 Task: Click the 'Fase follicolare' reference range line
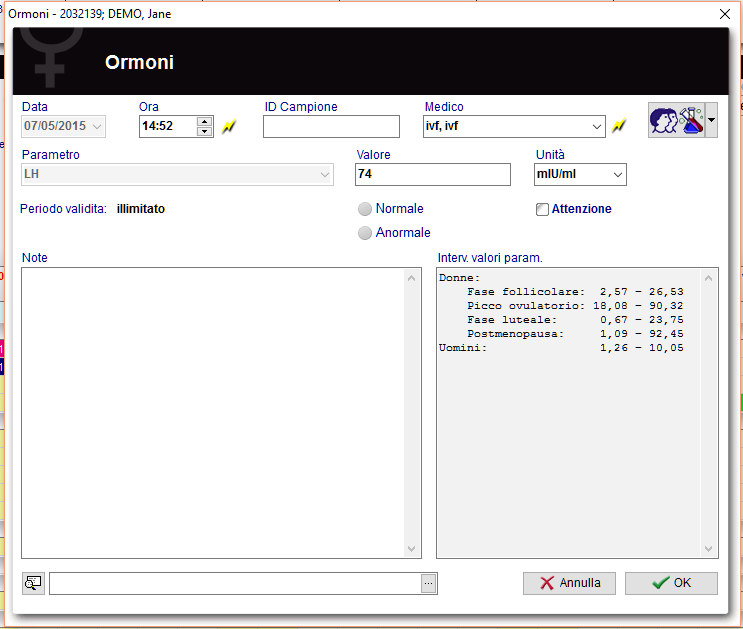click(575, 292)
